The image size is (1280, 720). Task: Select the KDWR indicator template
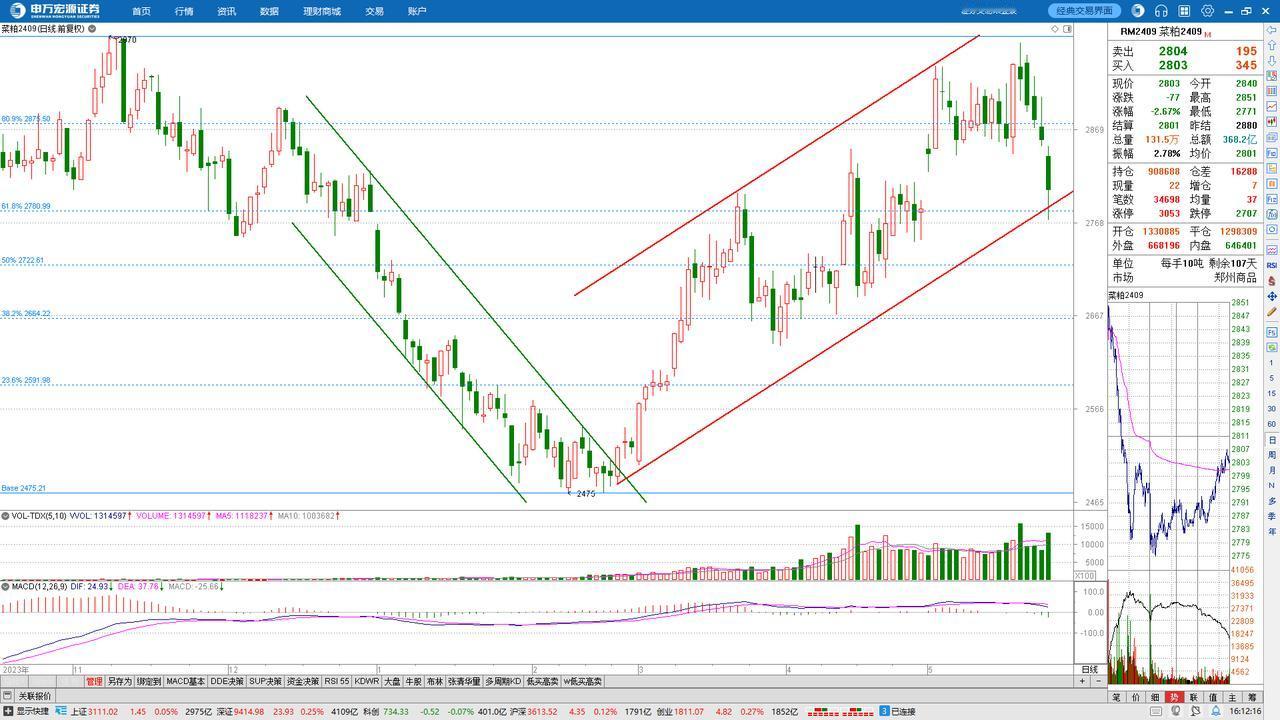click(x=367, y=681)
